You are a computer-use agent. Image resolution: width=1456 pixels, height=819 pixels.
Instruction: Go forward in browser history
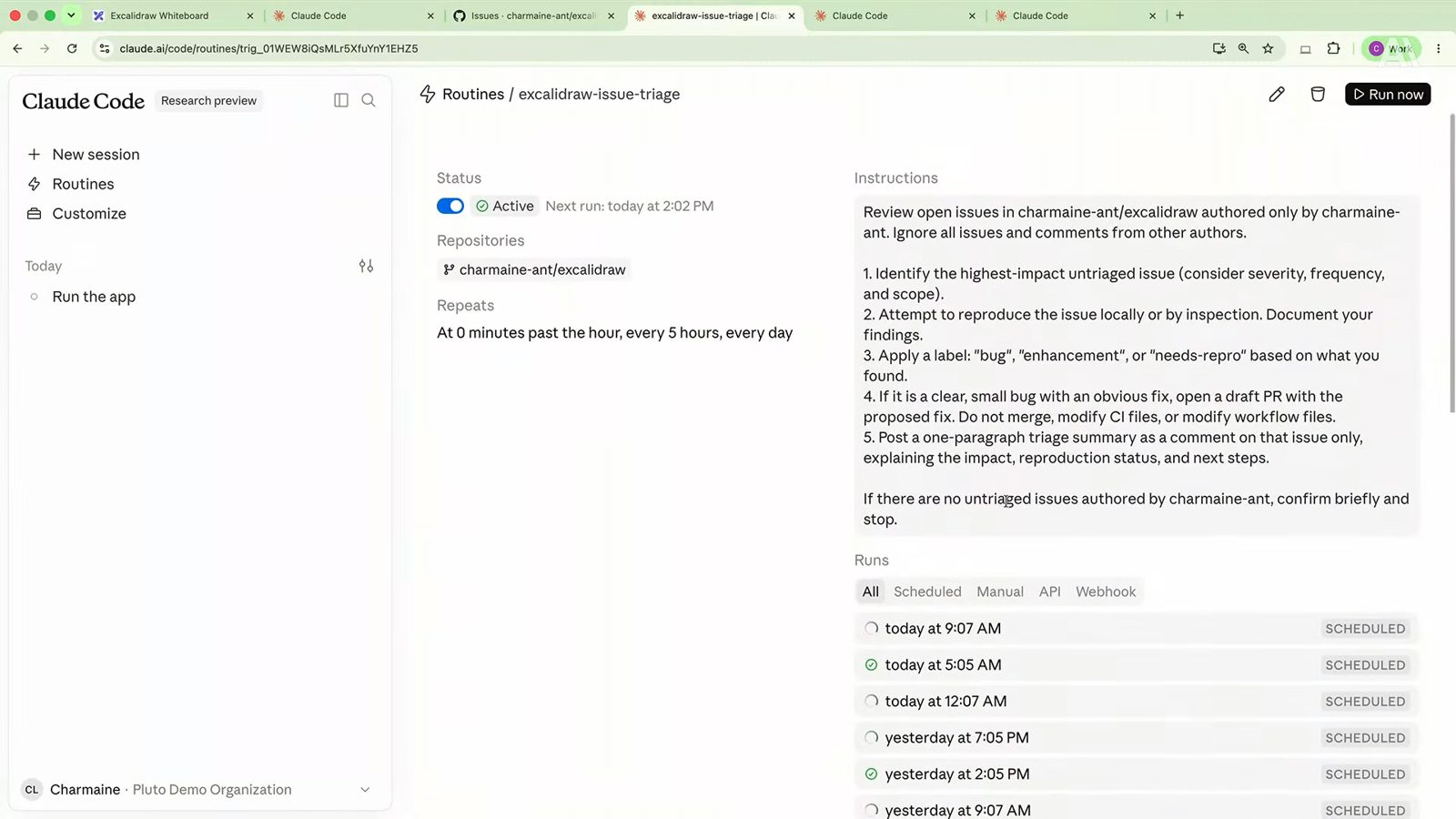click(x=45, y=48)
